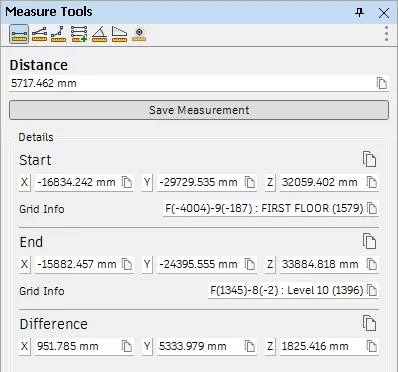Select the Point to Multiple Points tool
The height and width of the screenshot is (372, 398).
[39, 34]
